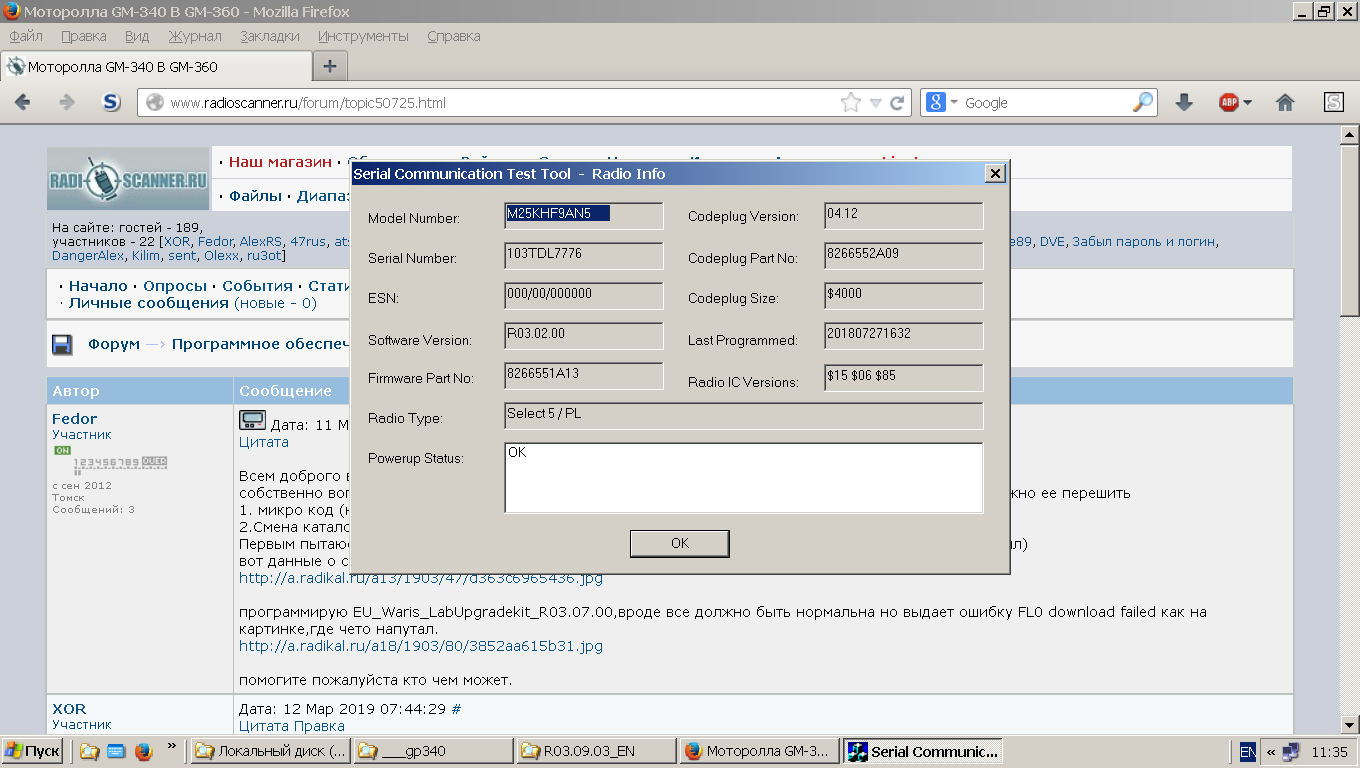
Task: Click the S toolbar icon at far right
Action: [1334, 102]
